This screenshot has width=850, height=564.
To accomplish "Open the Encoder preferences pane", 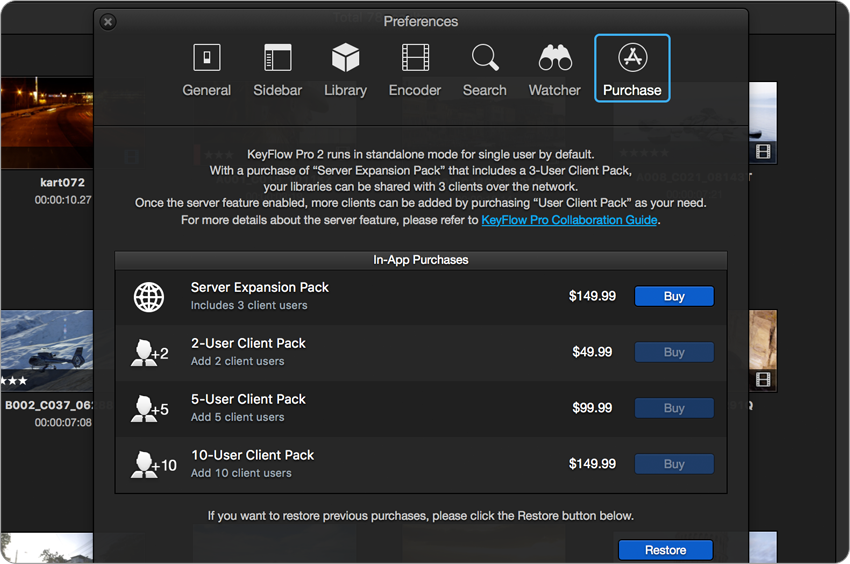I will (415, 69).
